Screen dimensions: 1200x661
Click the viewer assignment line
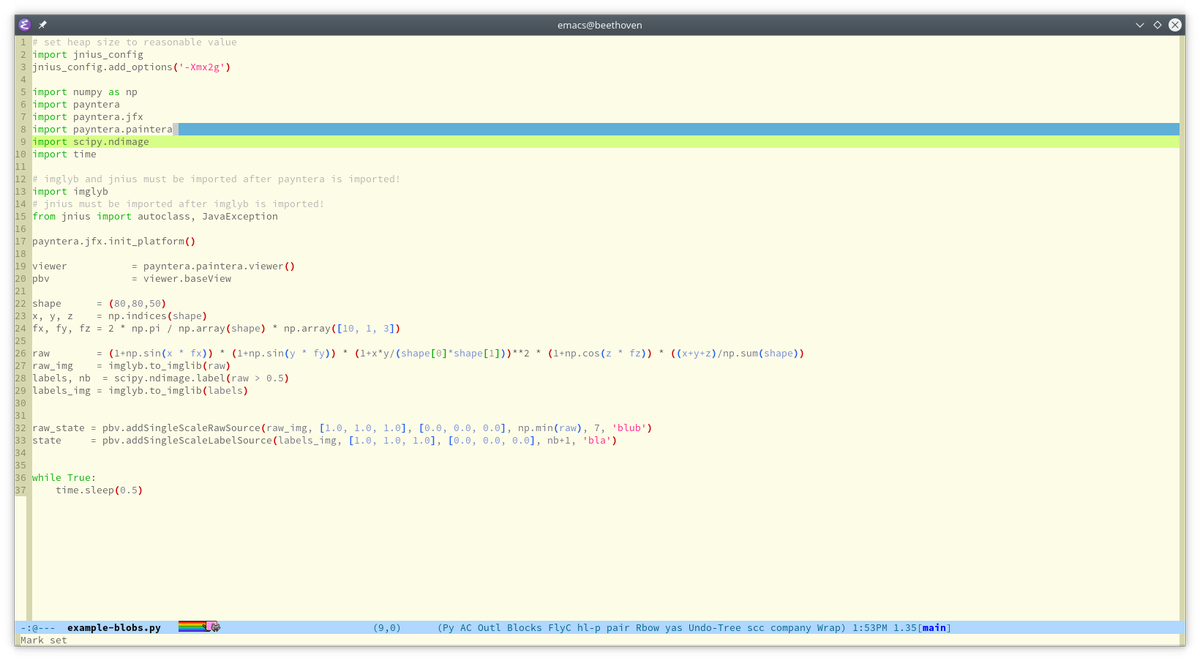pyautogui.click(x=164, y=266)
